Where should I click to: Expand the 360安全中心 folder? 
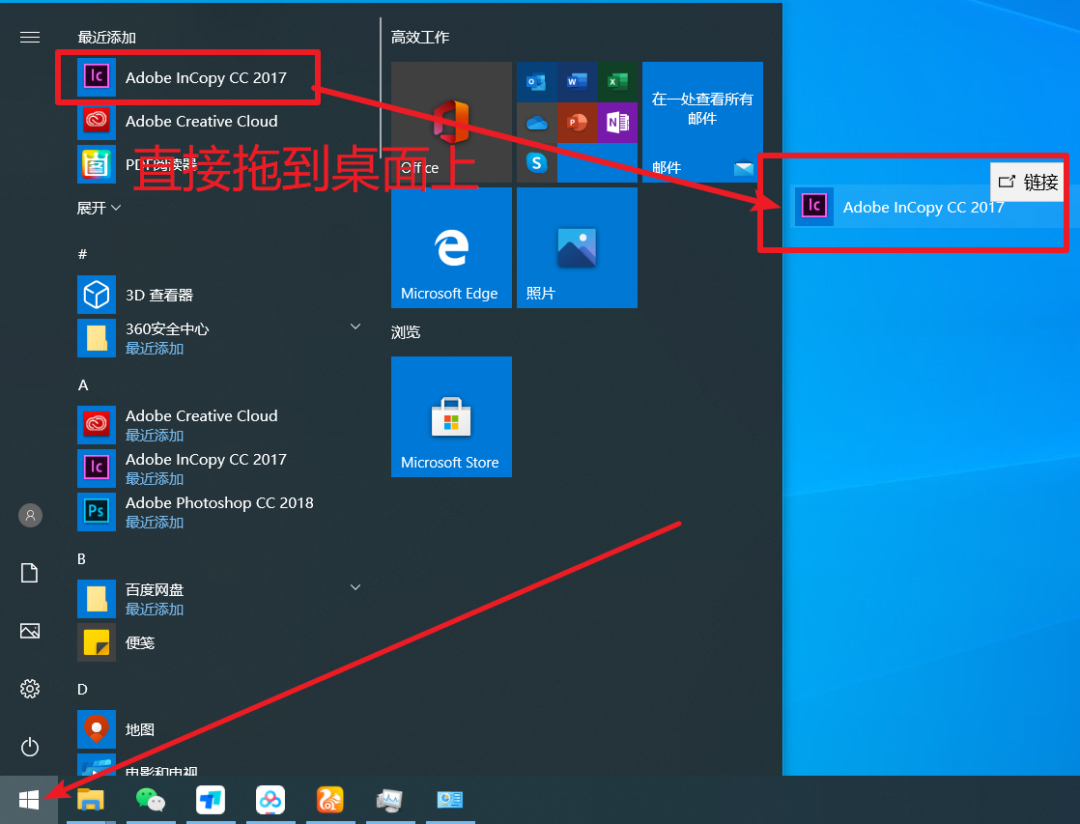[355, 327]
